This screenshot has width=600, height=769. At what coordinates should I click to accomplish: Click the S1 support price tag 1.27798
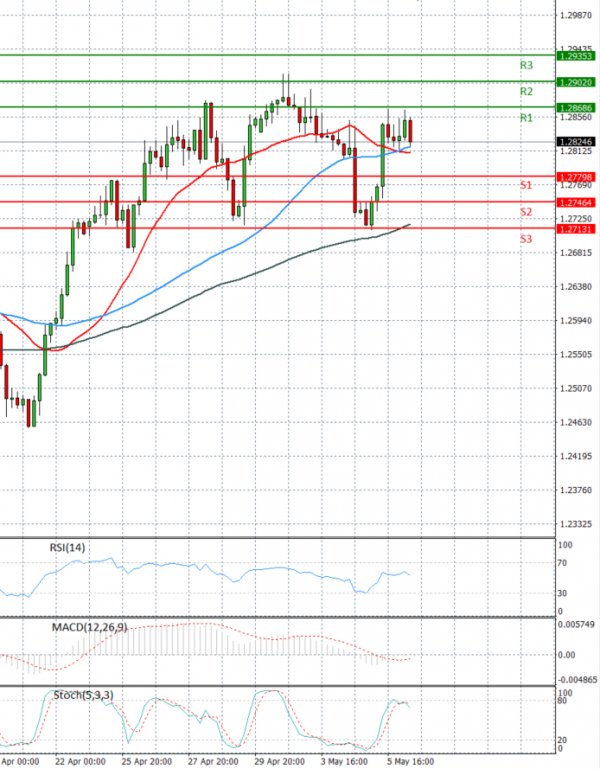(576, 177)
